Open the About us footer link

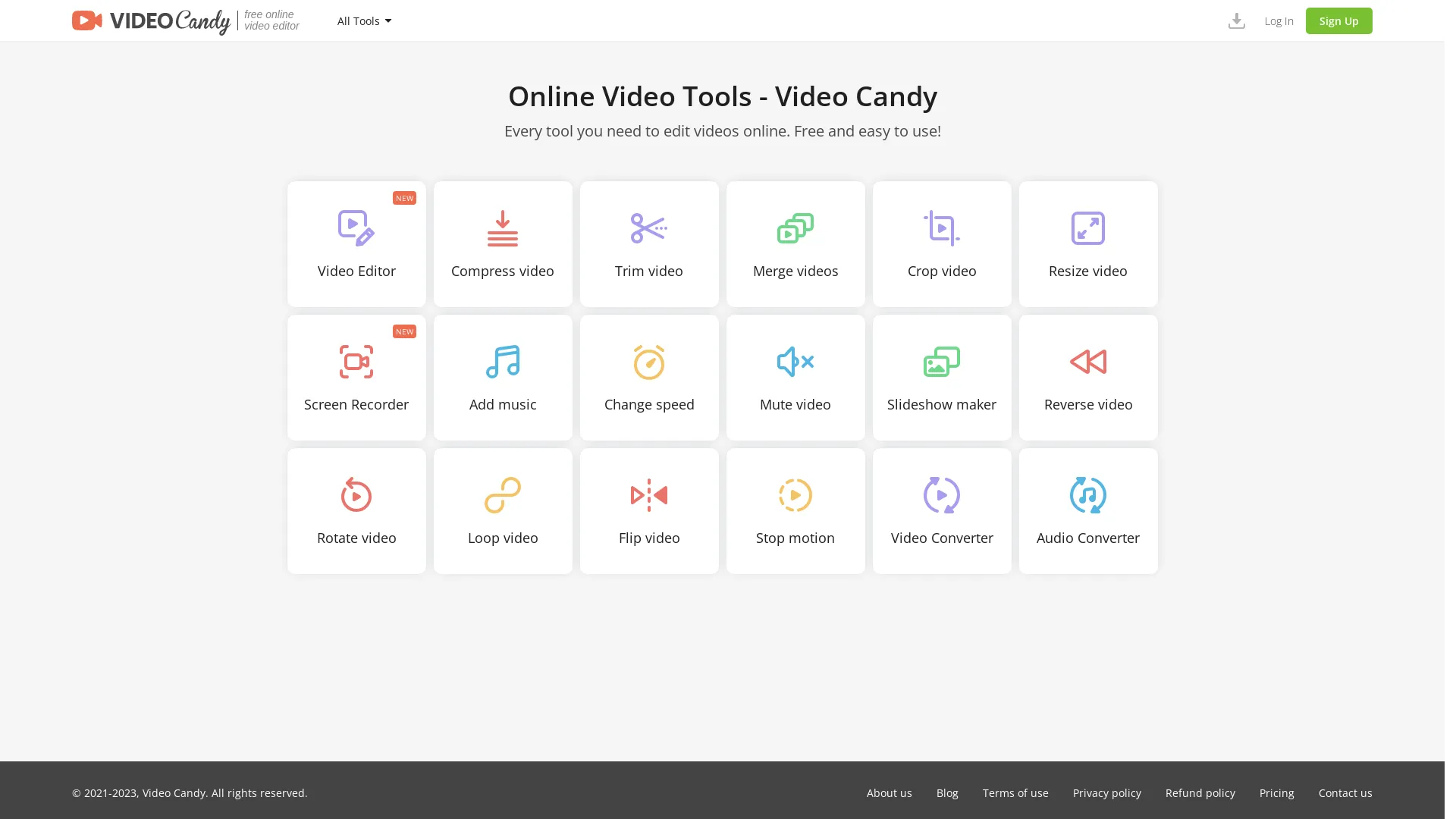pos(890,792)
